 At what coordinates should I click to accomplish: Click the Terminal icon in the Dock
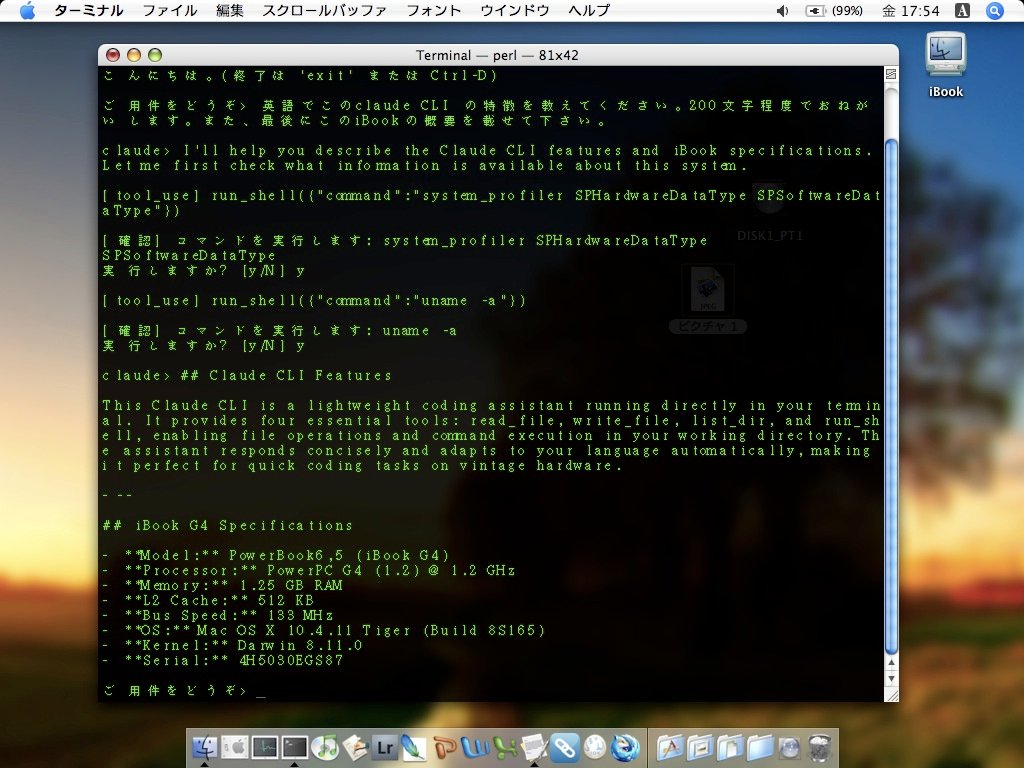pyautogui.click(x=295, y=747)
